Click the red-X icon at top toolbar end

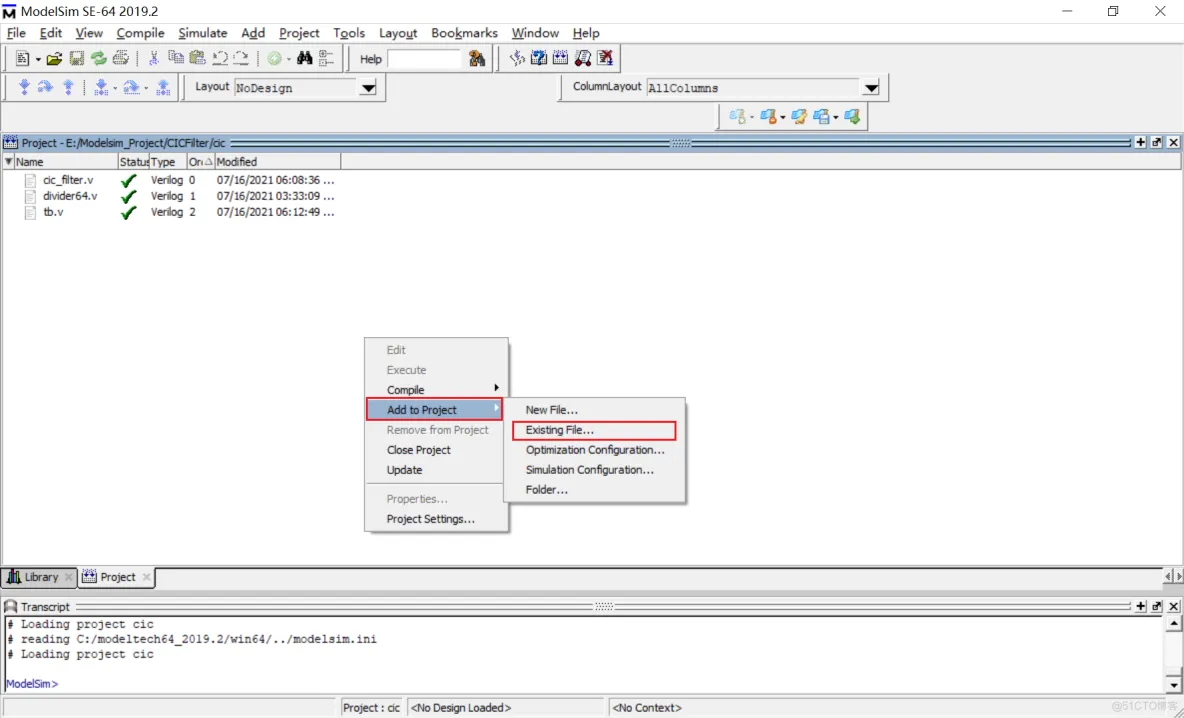tap(605, 58)
